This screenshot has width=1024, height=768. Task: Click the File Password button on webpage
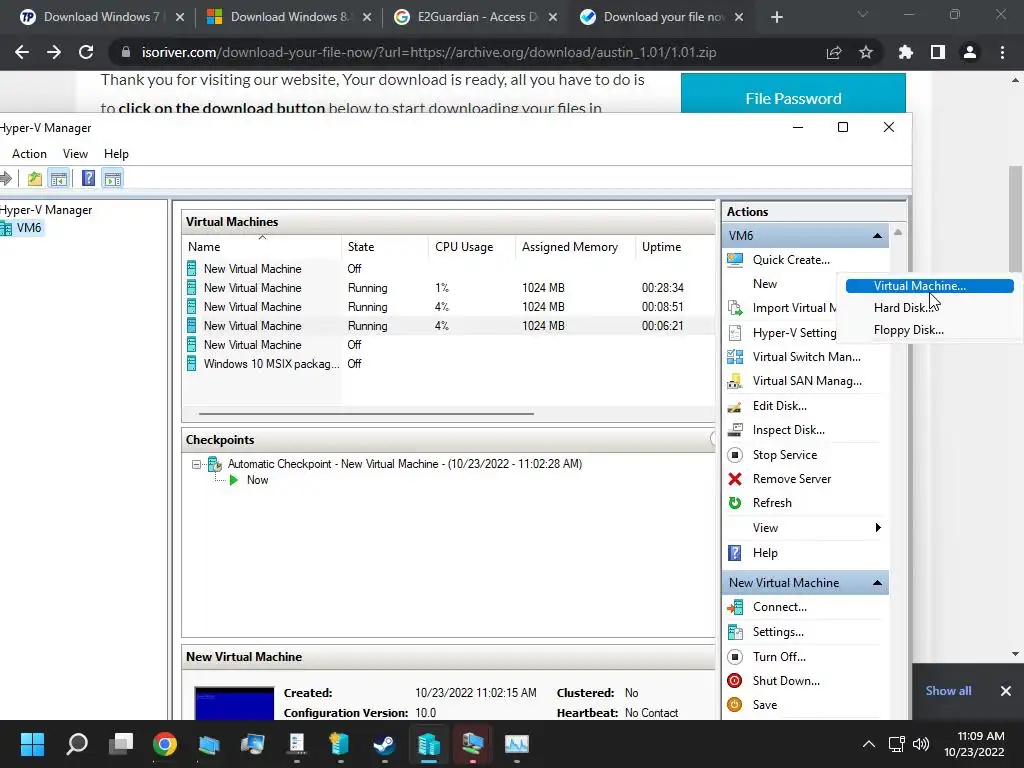pyautogui.click(x=793, y=98)
